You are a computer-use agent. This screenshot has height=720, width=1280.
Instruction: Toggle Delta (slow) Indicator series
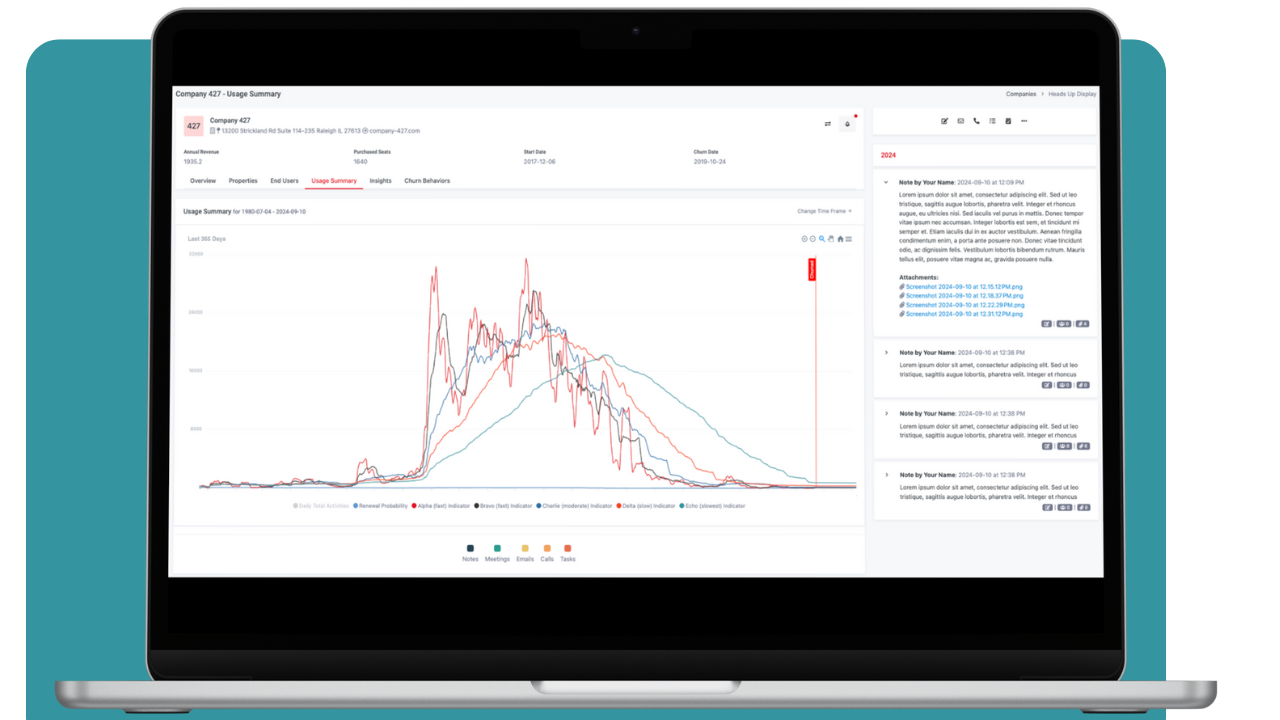tap(646, 506)
